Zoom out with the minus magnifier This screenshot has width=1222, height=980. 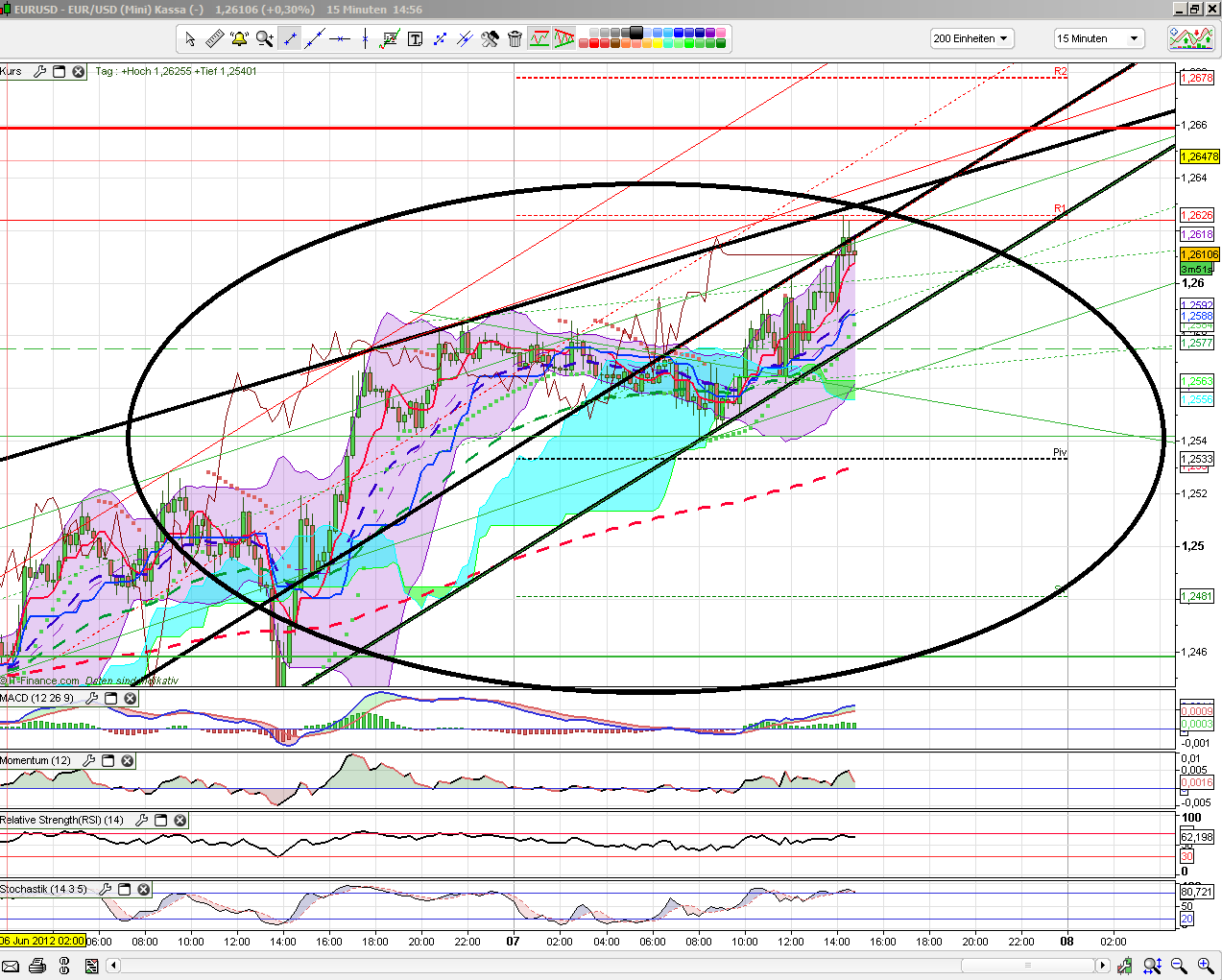tap(1178, 966)
